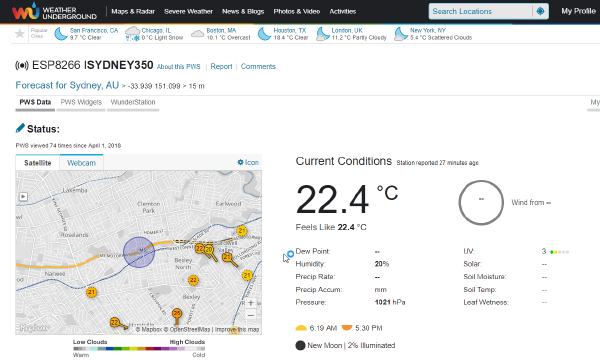This screenshot has height=363, width=600.
Task: Click the sunset icon near 5:30 PM
Action: (347, 328)
